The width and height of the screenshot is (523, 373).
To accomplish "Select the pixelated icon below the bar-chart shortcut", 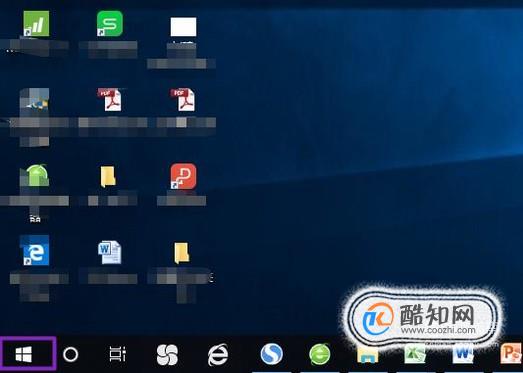I will click(x=35, y=100).
